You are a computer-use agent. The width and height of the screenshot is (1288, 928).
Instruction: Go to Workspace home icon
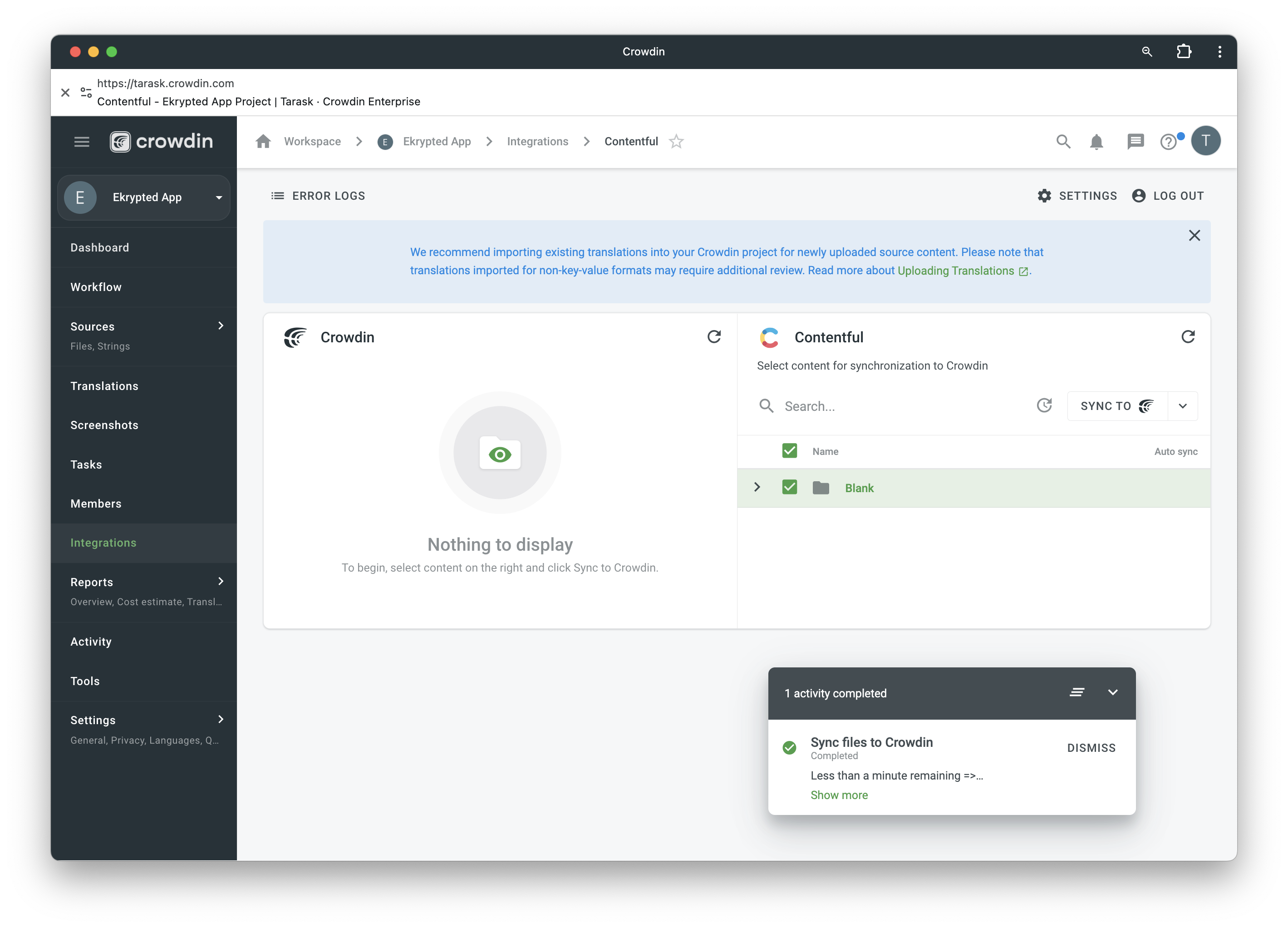(263, 142)
